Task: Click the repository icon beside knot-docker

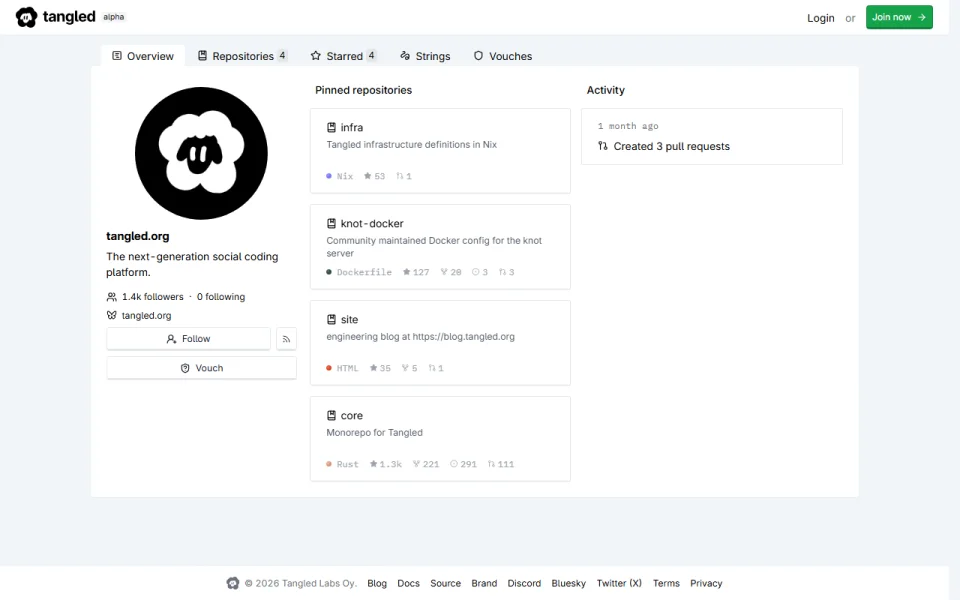Action: [x=331, y=223]
